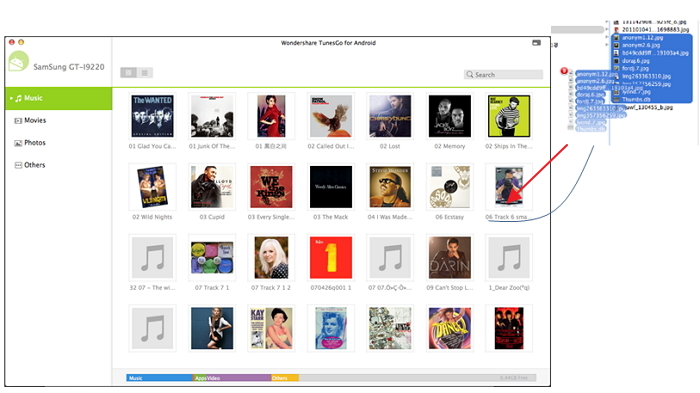Select the 01 黑白之间 album cover
The height and width of the screenshot is (393, 700).
pos(271,116)
